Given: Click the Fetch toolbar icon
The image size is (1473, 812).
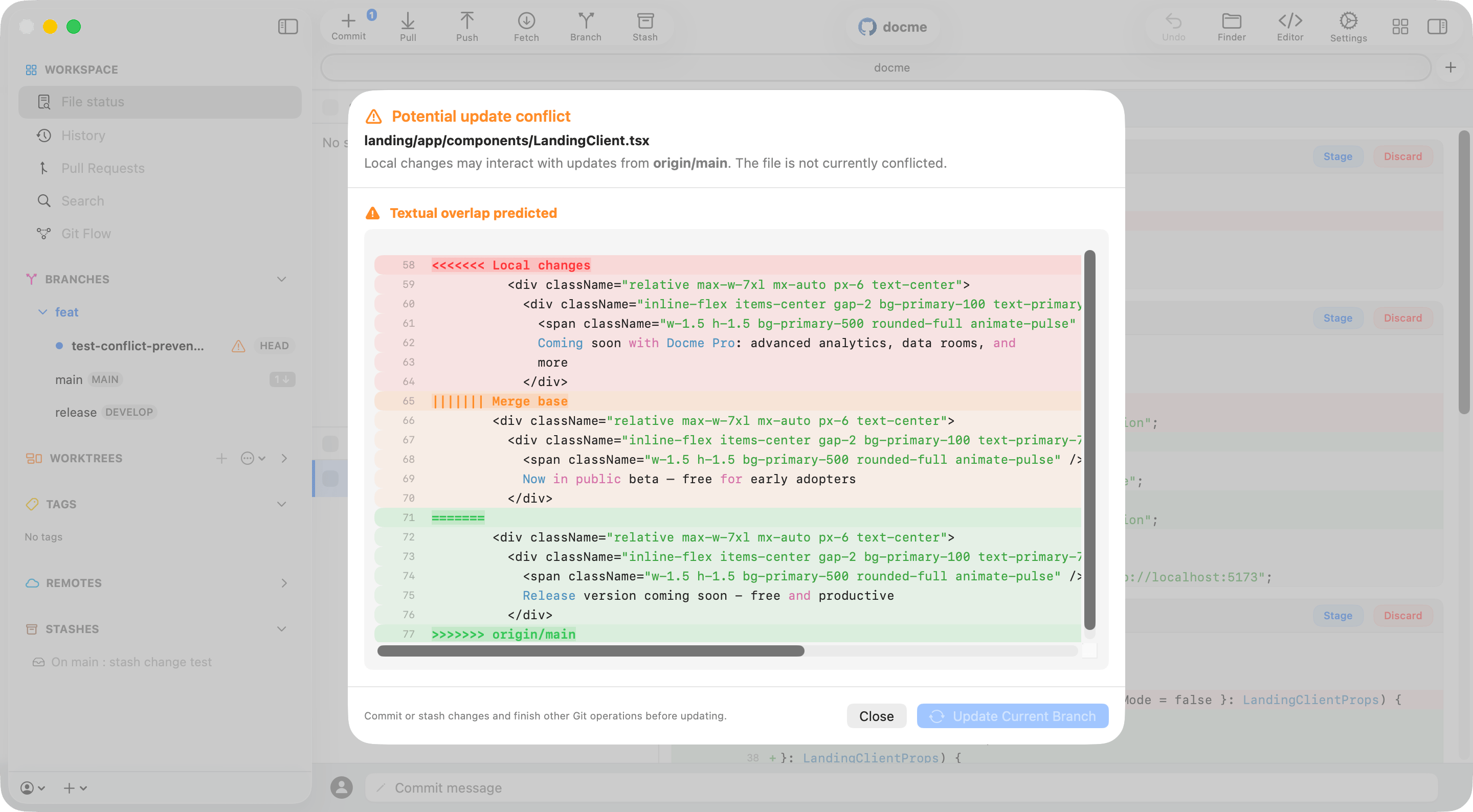Looking at the screenshot, I should click(526, 27).
